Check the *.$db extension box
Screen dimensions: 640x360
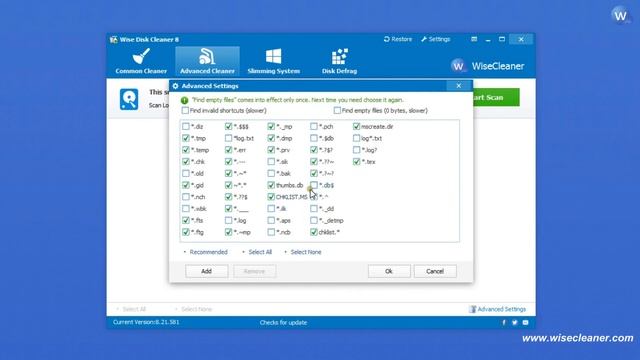314,138
